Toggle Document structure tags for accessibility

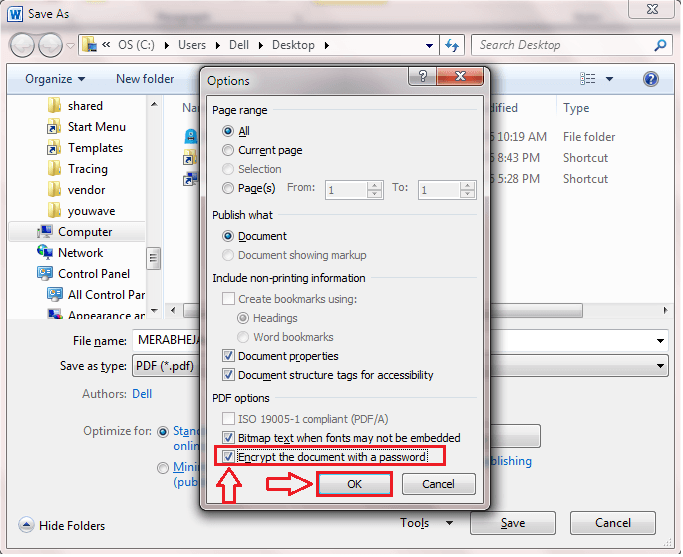coord(228,375)
